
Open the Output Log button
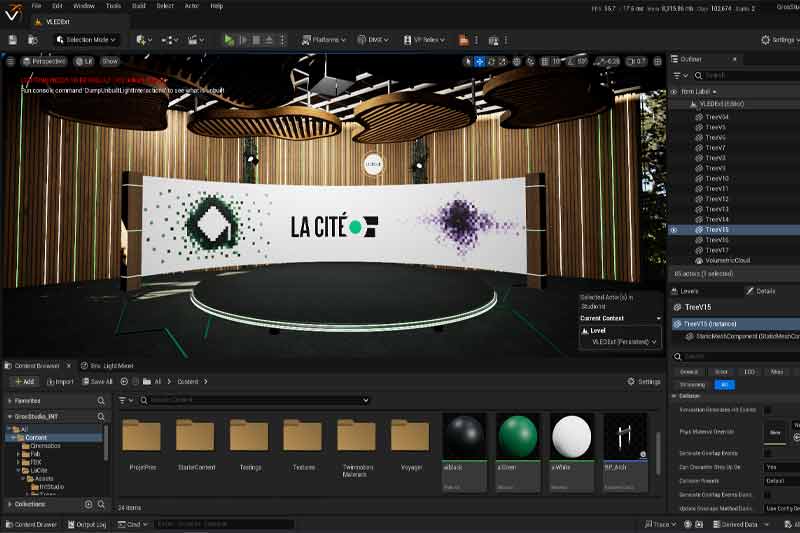tap(87, 524)
